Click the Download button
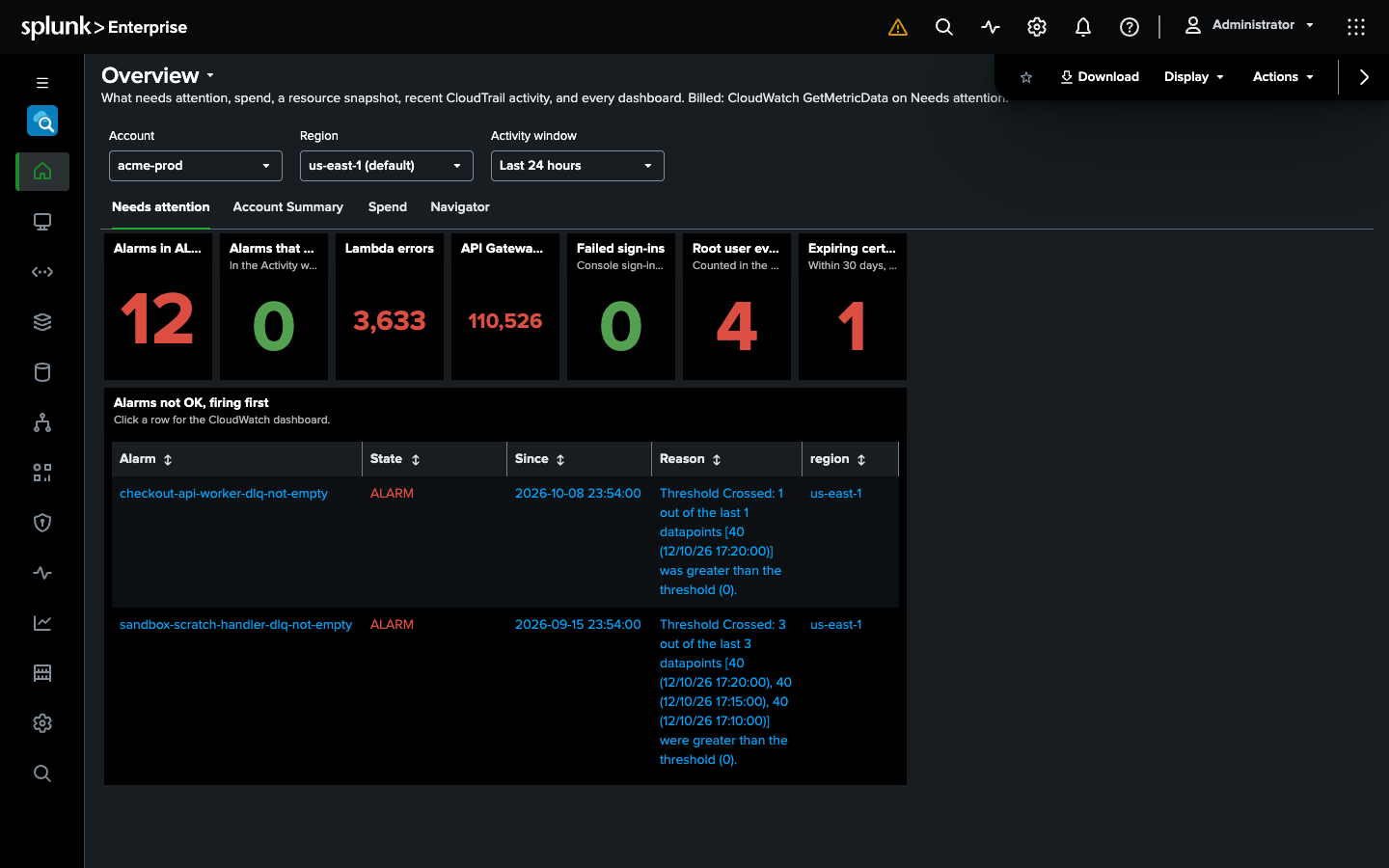 (1100, 77)
